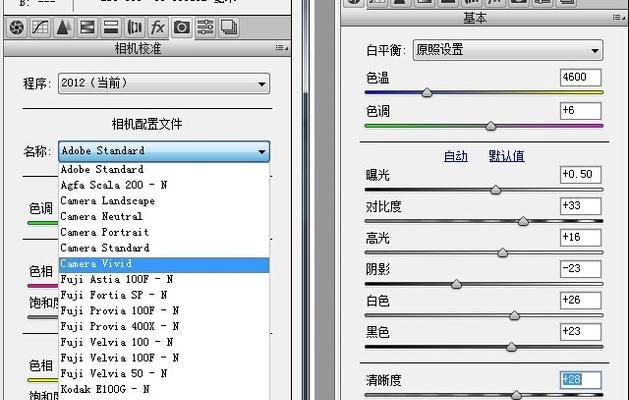Choose Fuji Velvia 100F - N profile
Image resolution: width=629 pixels, height=400 pixels.
tap(164, 358)
